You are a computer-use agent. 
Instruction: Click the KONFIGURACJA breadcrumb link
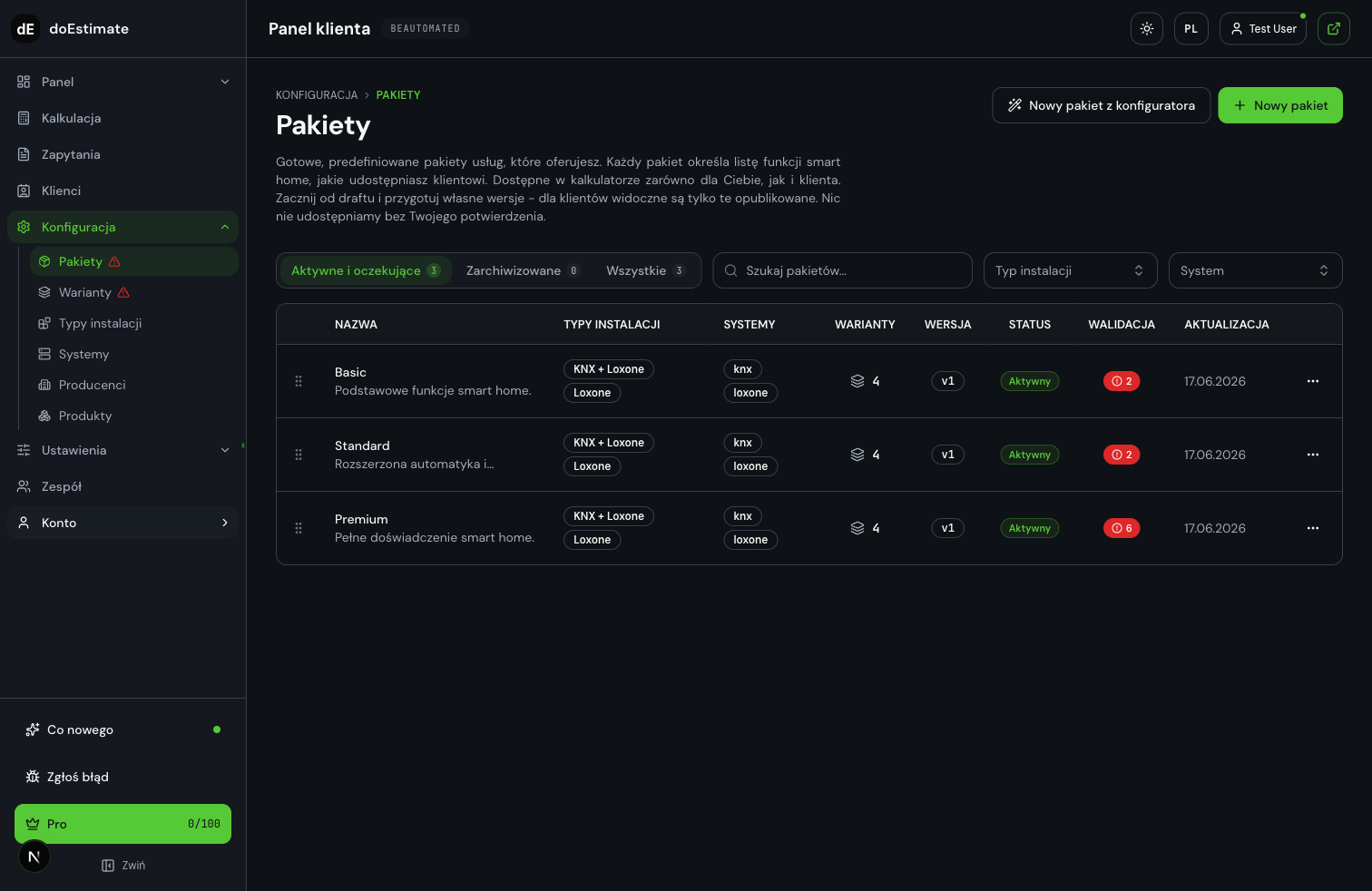[x=317, y=95]
